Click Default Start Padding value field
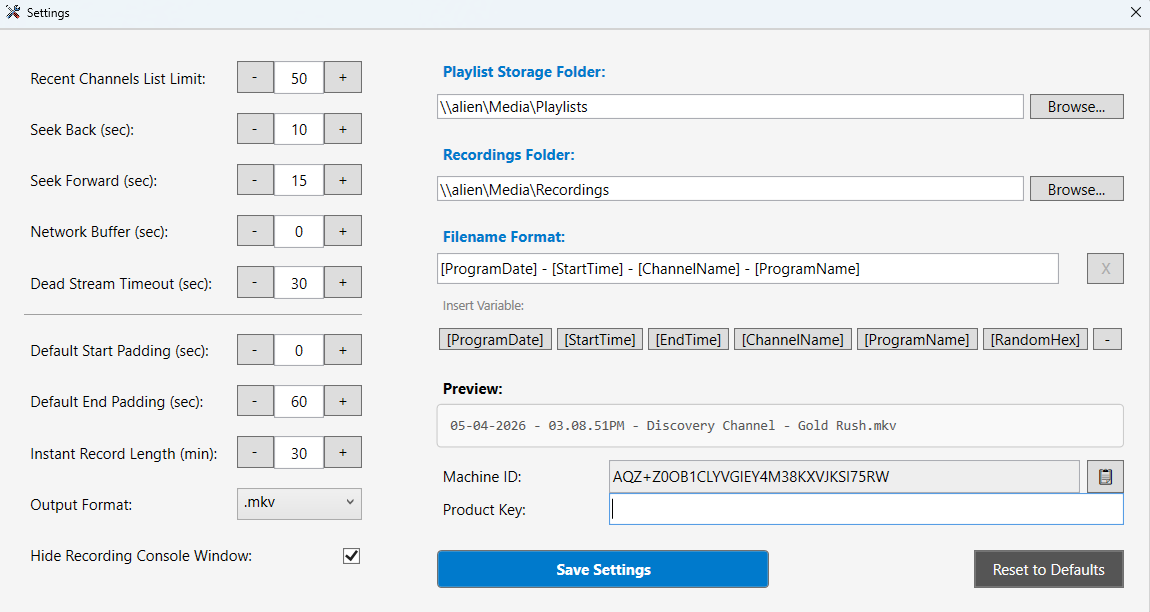This screenshot has height=612, width=1150. click(x=299, y=351)
